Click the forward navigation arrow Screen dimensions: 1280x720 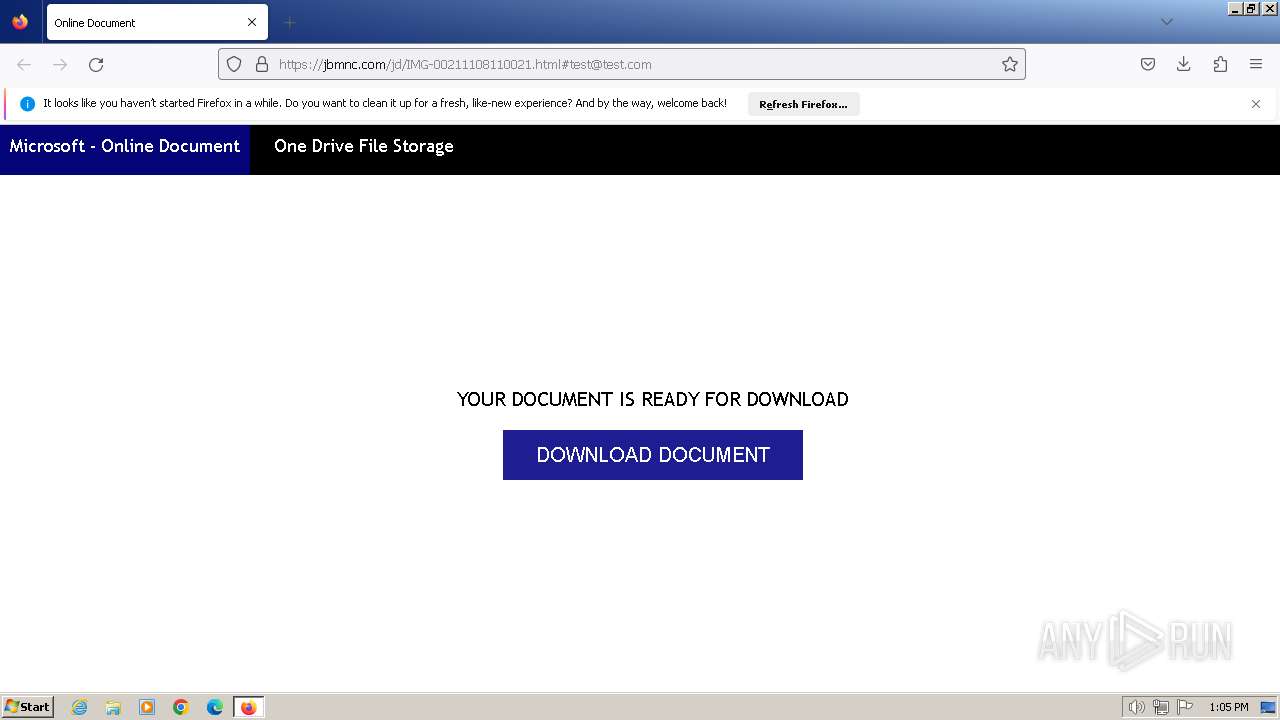(60, 64)
